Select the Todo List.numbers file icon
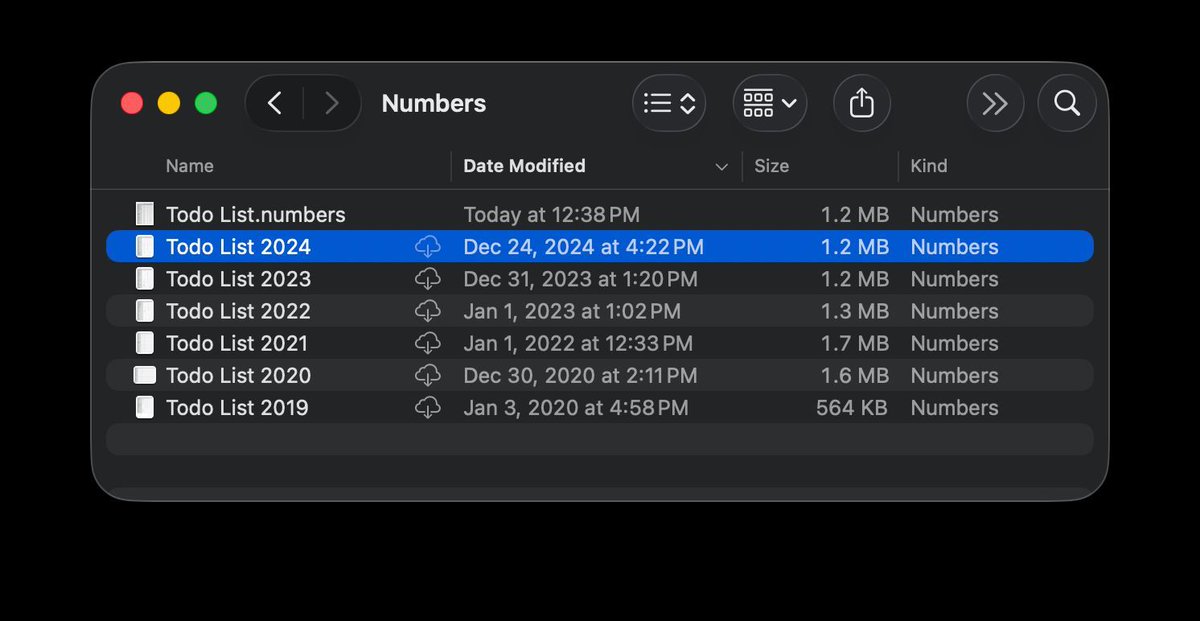The image size is (1200, 621). [145, 214]
